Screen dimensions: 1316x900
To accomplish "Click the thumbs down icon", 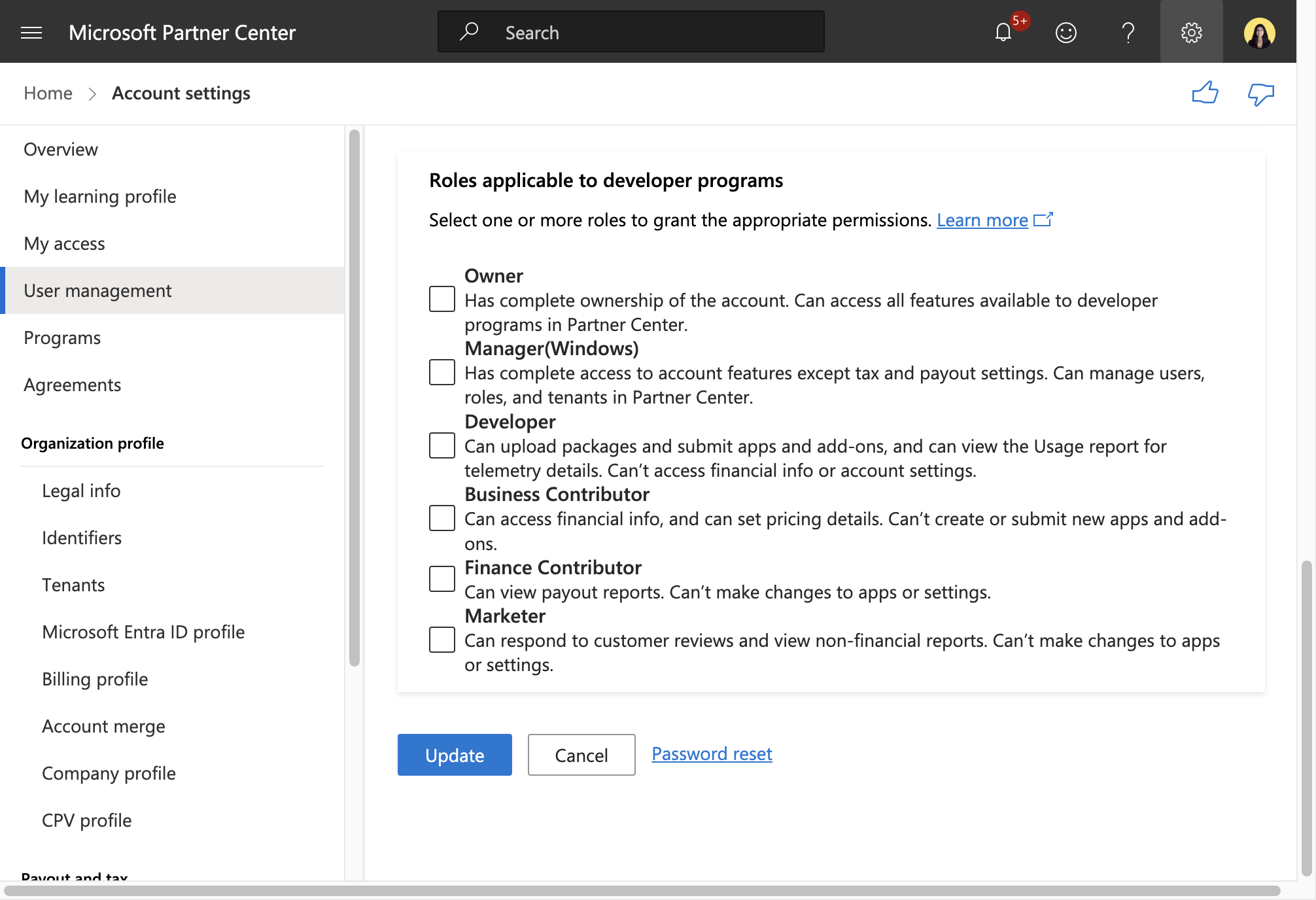I will [1261, 94].
